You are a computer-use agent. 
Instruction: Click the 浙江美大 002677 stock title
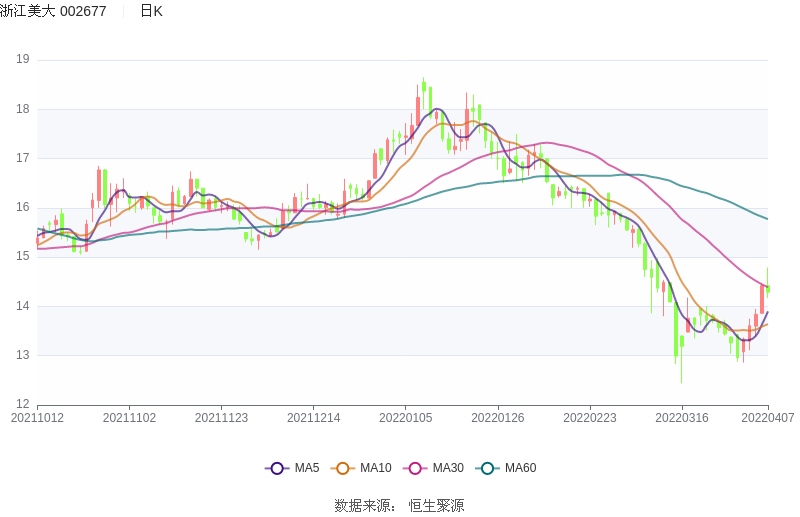click(53, 11)
